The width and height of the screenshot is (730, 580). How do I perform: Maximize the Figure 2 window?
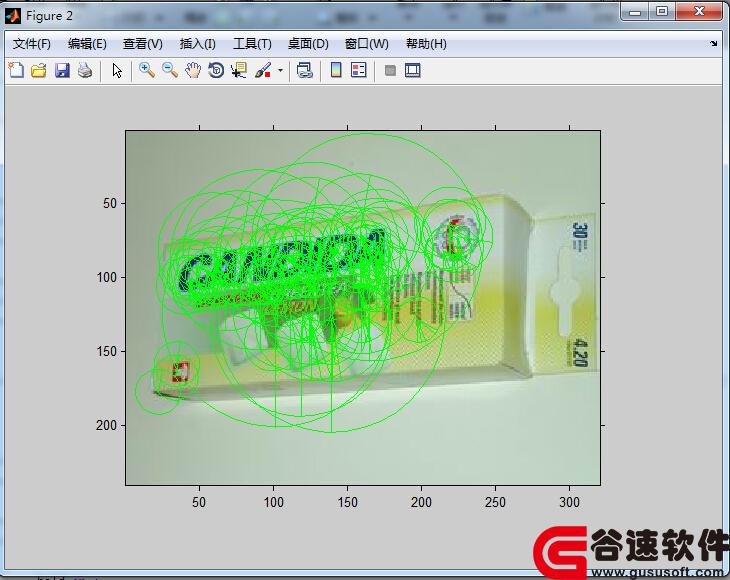coord(662,12)
